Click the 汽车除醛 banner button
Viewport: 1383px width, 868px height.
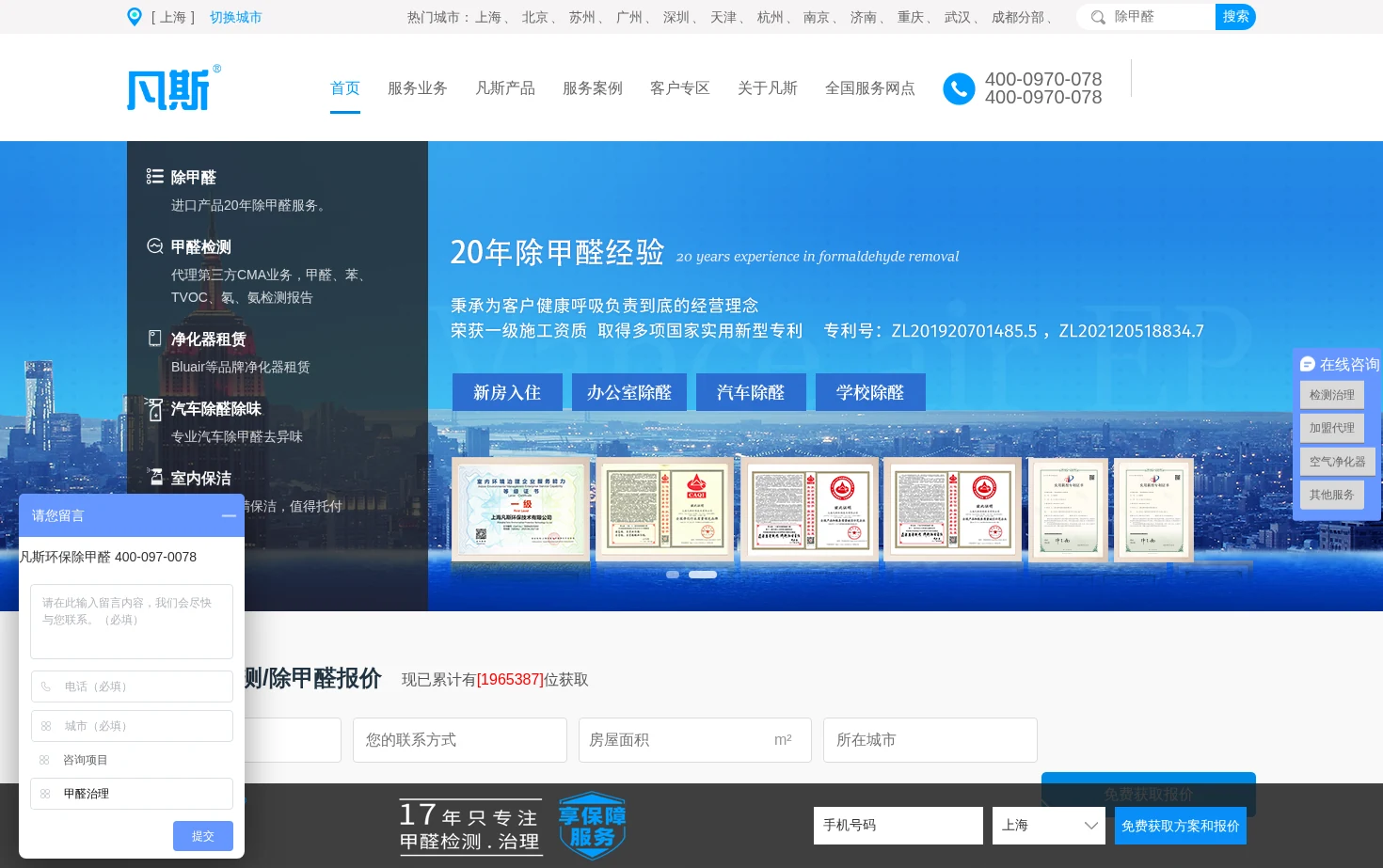(x=751, y=392)
